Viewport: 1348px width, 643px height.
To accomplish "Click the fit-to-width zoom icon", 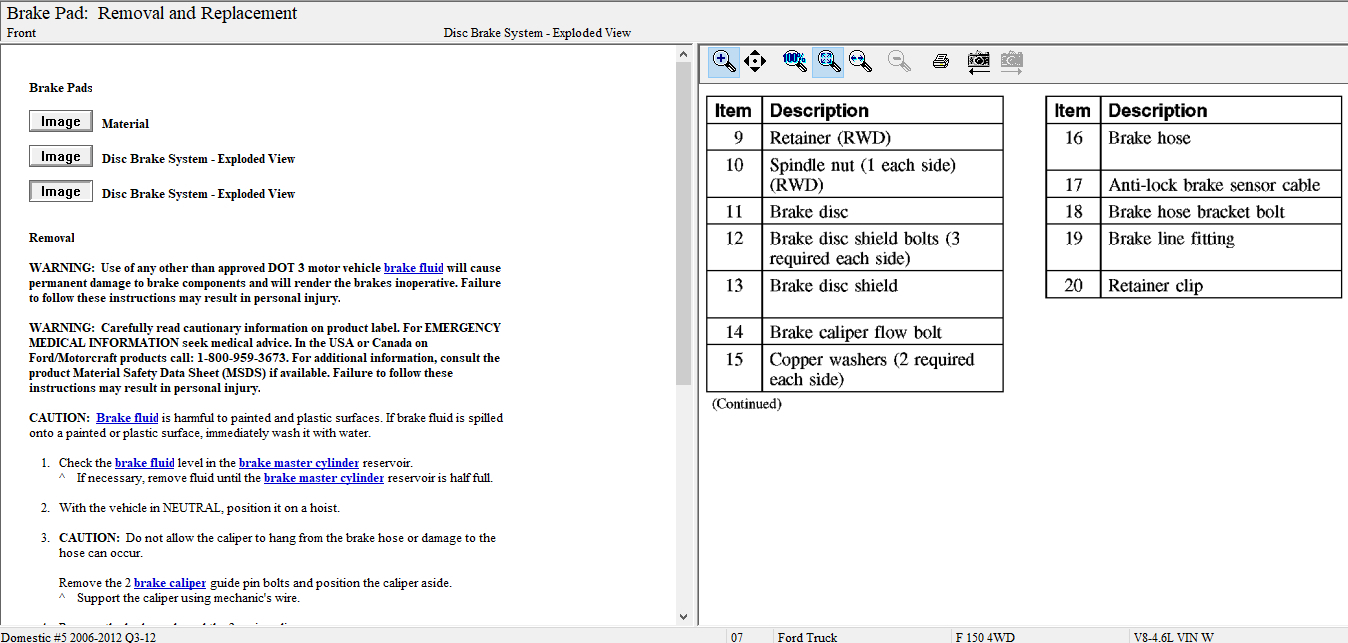I will (860, 61).
